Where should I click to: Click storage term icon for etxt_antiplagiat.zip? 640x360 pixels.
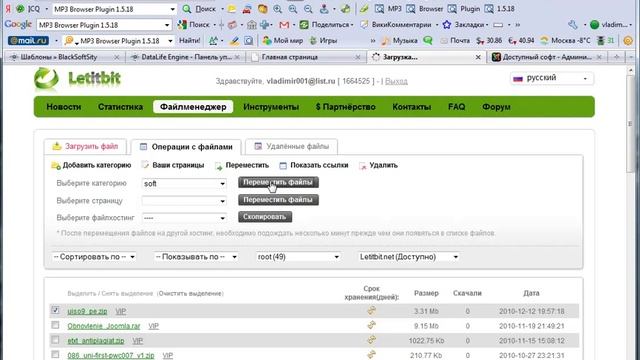[x=371, y=340]
